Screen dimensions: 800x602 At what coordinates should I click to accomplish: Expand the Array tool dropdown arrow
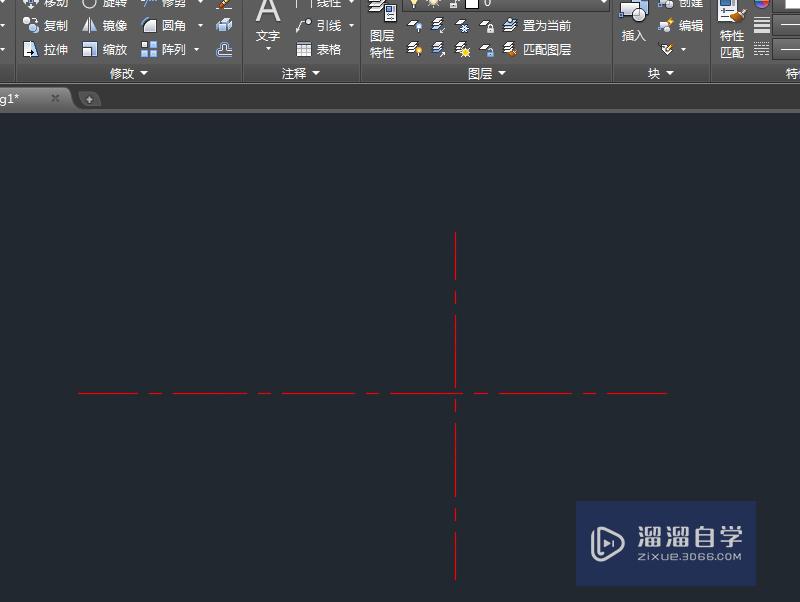tap(196, 49)
